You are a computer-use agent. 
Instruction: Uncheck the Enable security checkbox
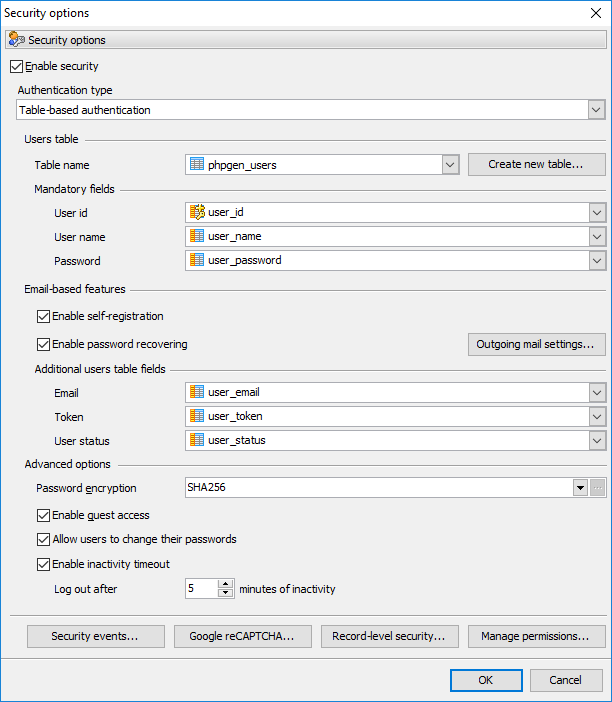pos(16,67)
